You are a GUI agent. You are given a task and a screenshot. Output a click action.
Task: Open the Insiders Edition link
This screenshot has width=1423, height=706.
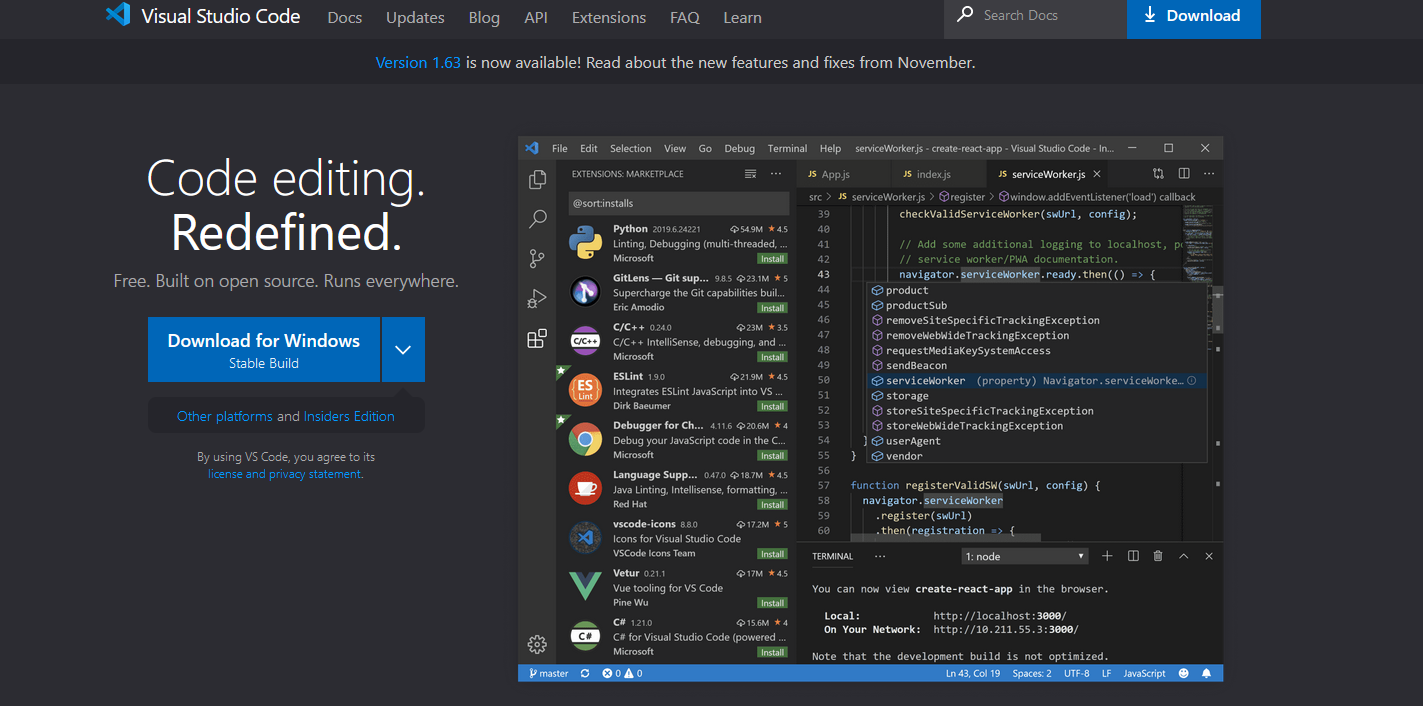tap(349, 416)
